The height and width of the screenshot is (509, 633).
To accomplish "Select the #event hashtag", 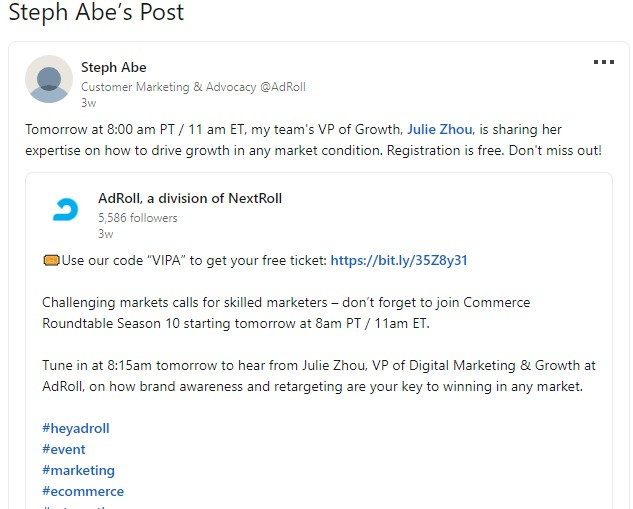I will click(x=64, y=449).
